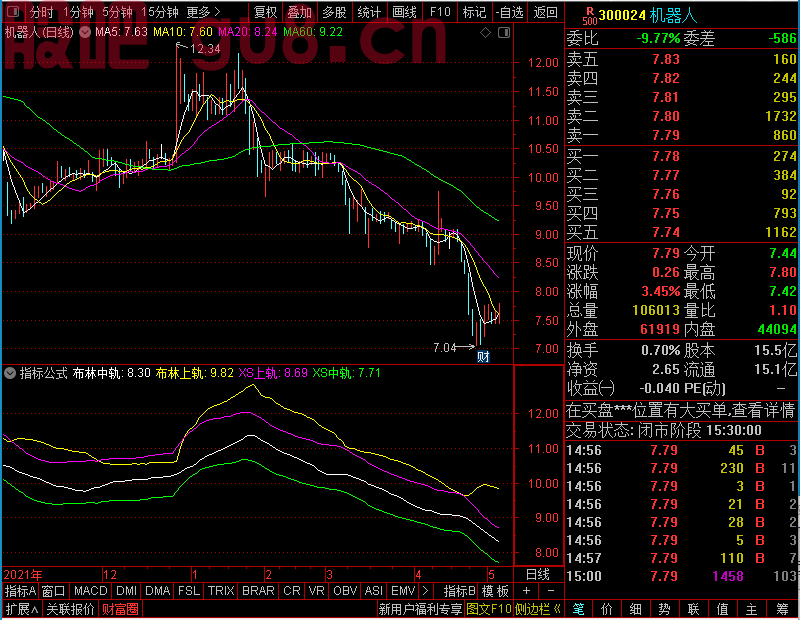800x620 pixels.
Task: Click the 复权 button
Action: pos(265,11)
